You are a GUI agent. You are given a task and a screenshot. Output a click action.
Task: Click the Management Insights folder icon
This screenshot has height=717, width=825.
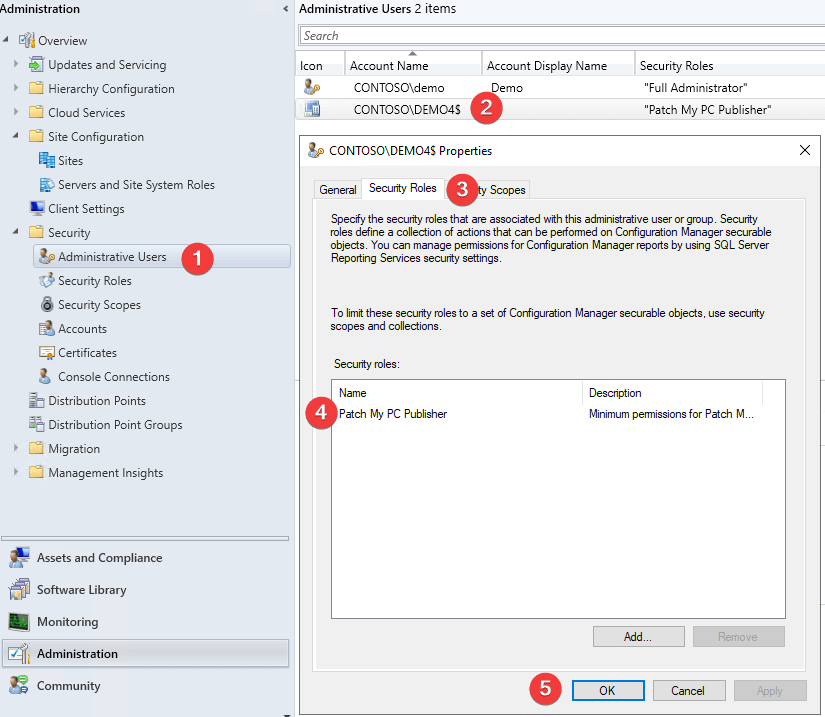click(x=36, y=472)
